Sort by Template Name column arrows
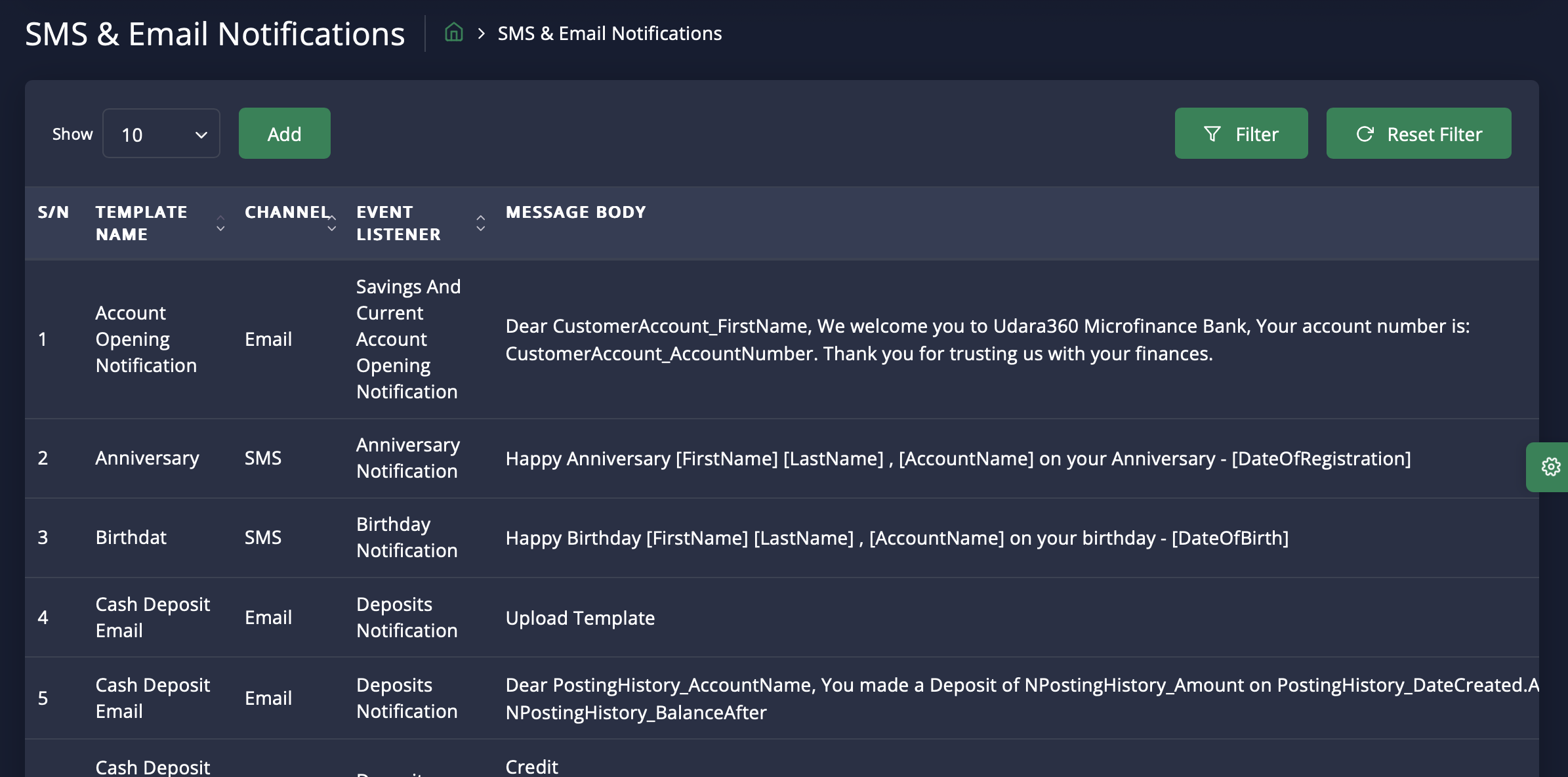This screenshot has width=1568, height=777. (220, 224)
